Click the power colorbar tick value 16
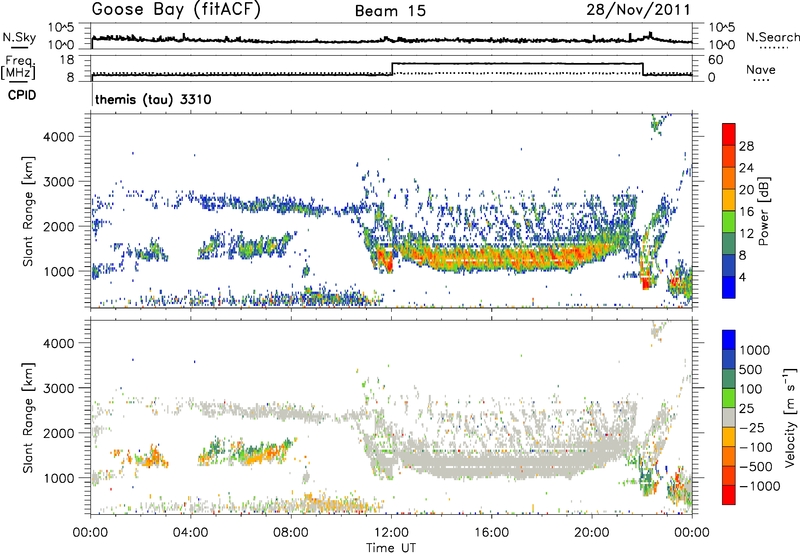Viewport: 800px width, 554px height. (746, 212)
